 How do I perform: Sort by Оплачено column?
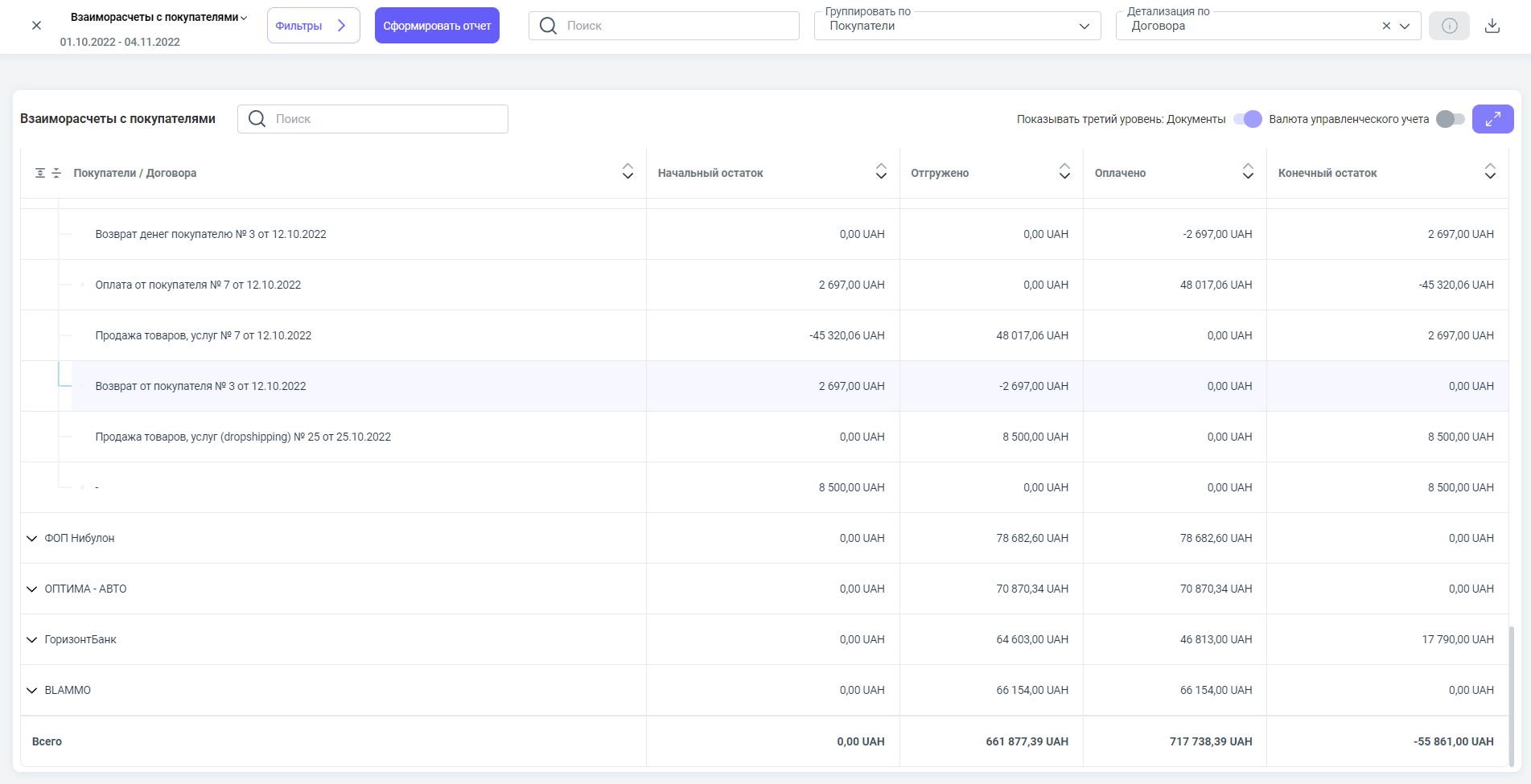point(1248,172)
